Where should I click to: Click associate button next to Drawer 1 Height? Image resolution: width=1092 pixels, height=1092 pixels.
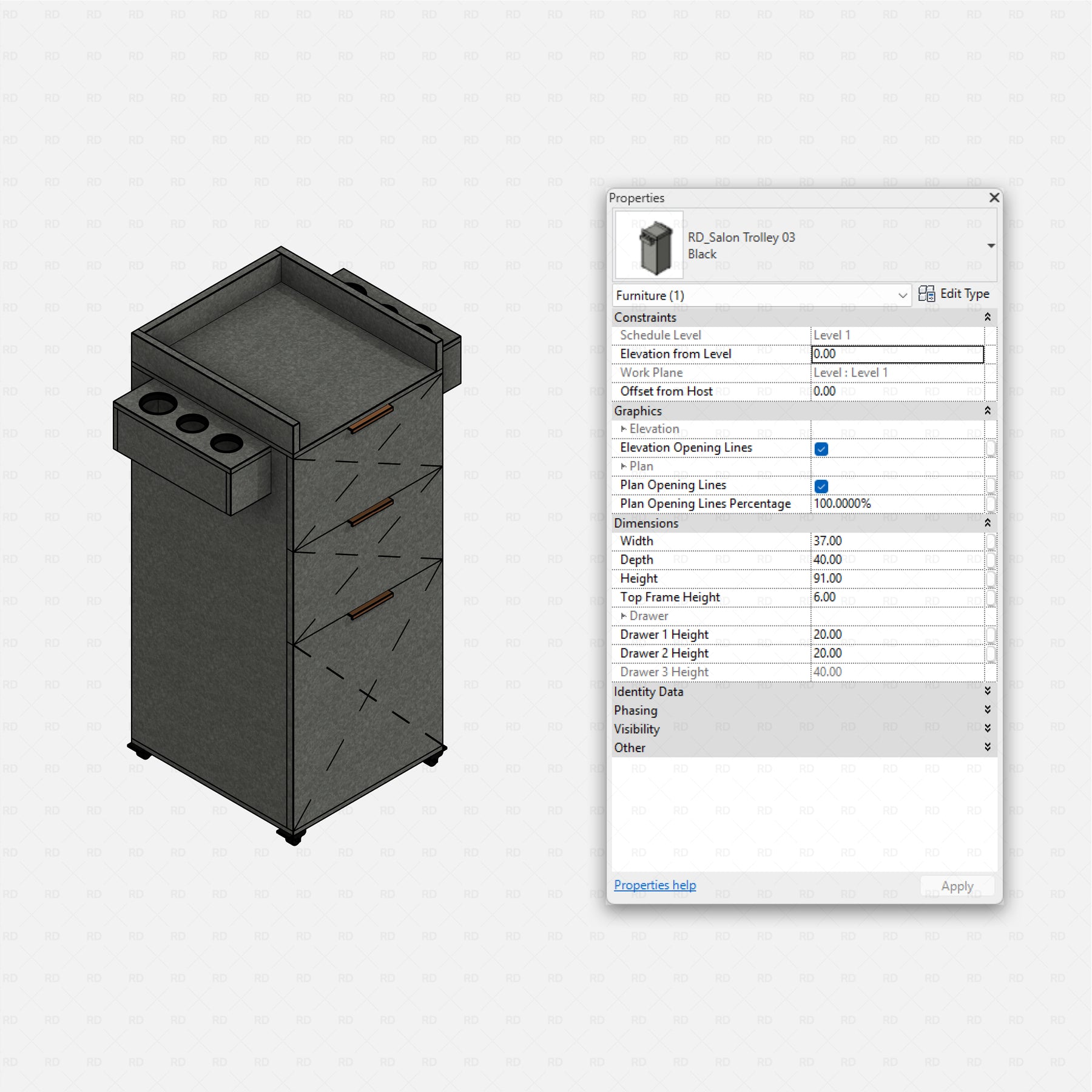(x=990, y=635)
